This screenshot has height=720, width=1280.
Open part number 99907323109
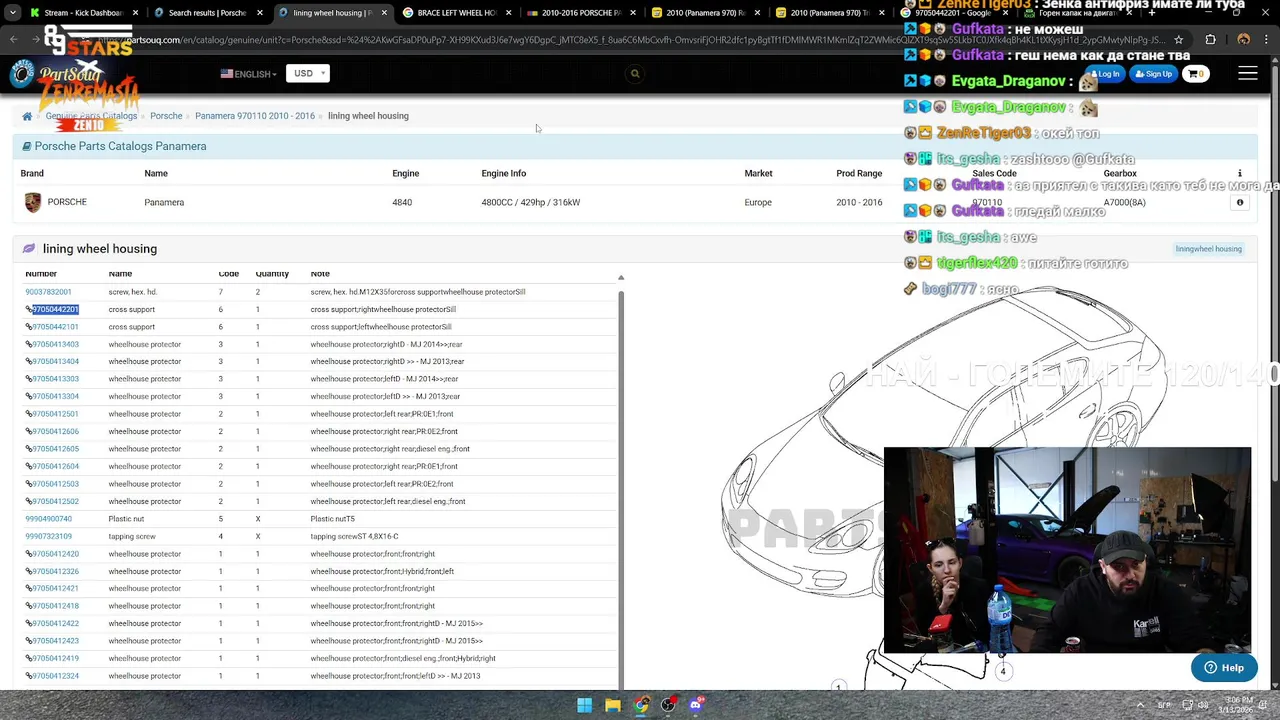point(48,537)
